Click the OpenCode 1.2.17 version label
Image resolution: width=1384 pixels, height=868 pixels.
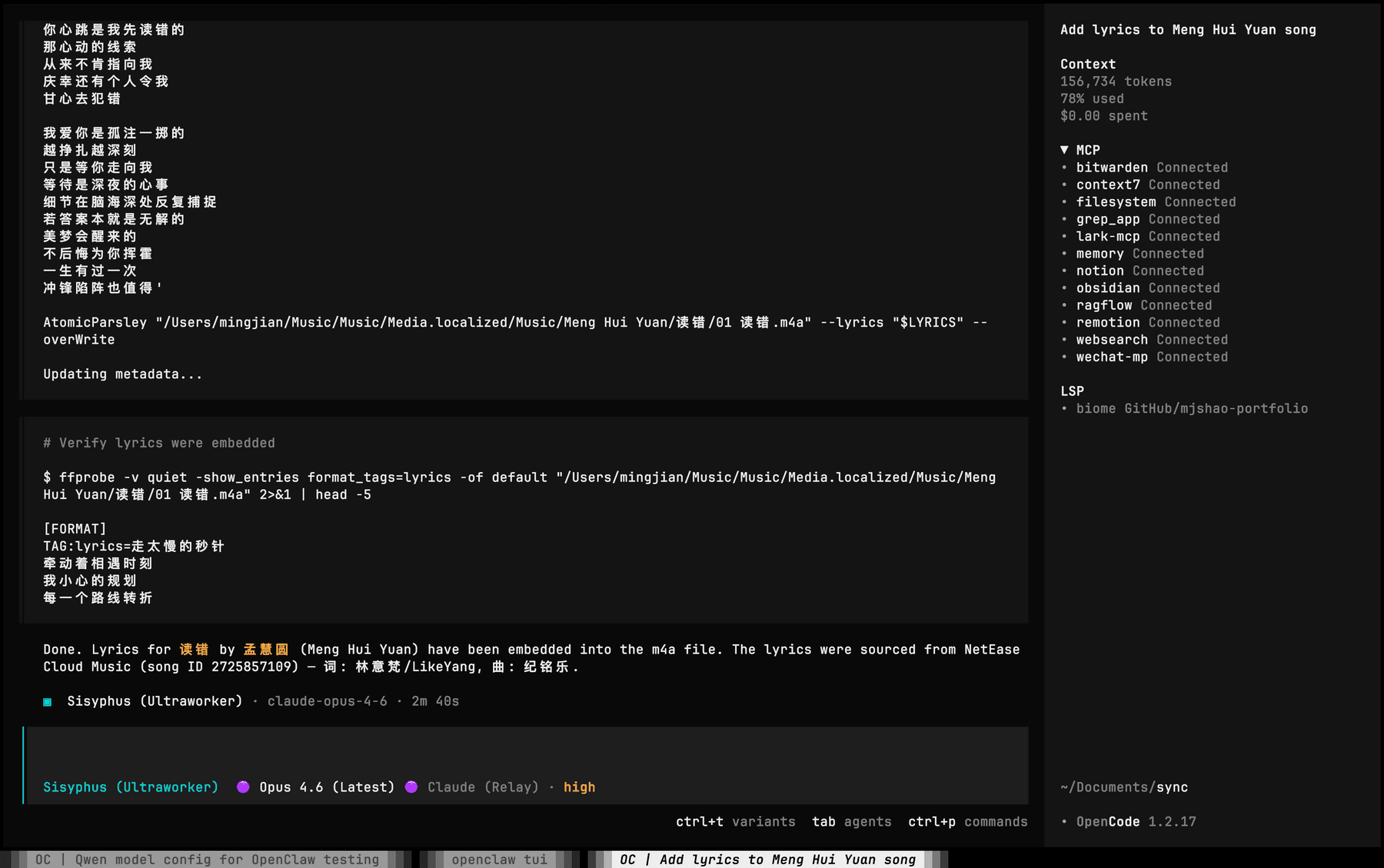(x=1136, y=821)
